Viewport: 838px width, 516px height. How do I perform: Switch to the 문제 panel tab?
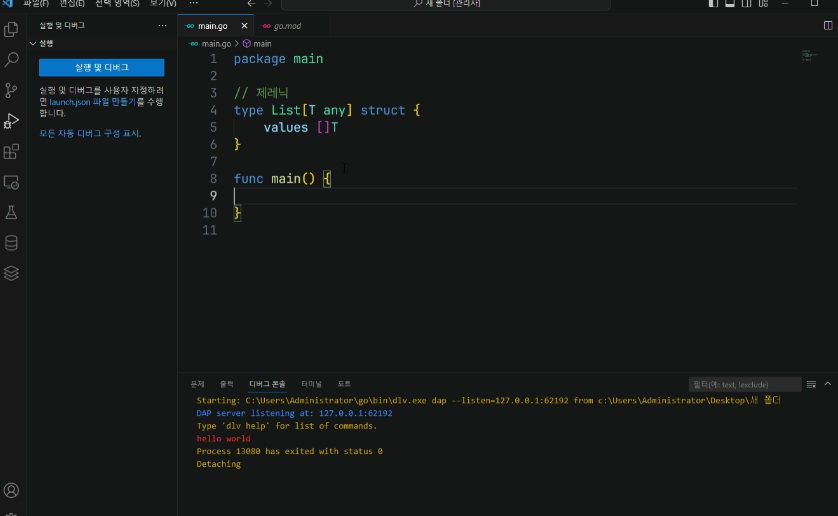pos(197,384)
